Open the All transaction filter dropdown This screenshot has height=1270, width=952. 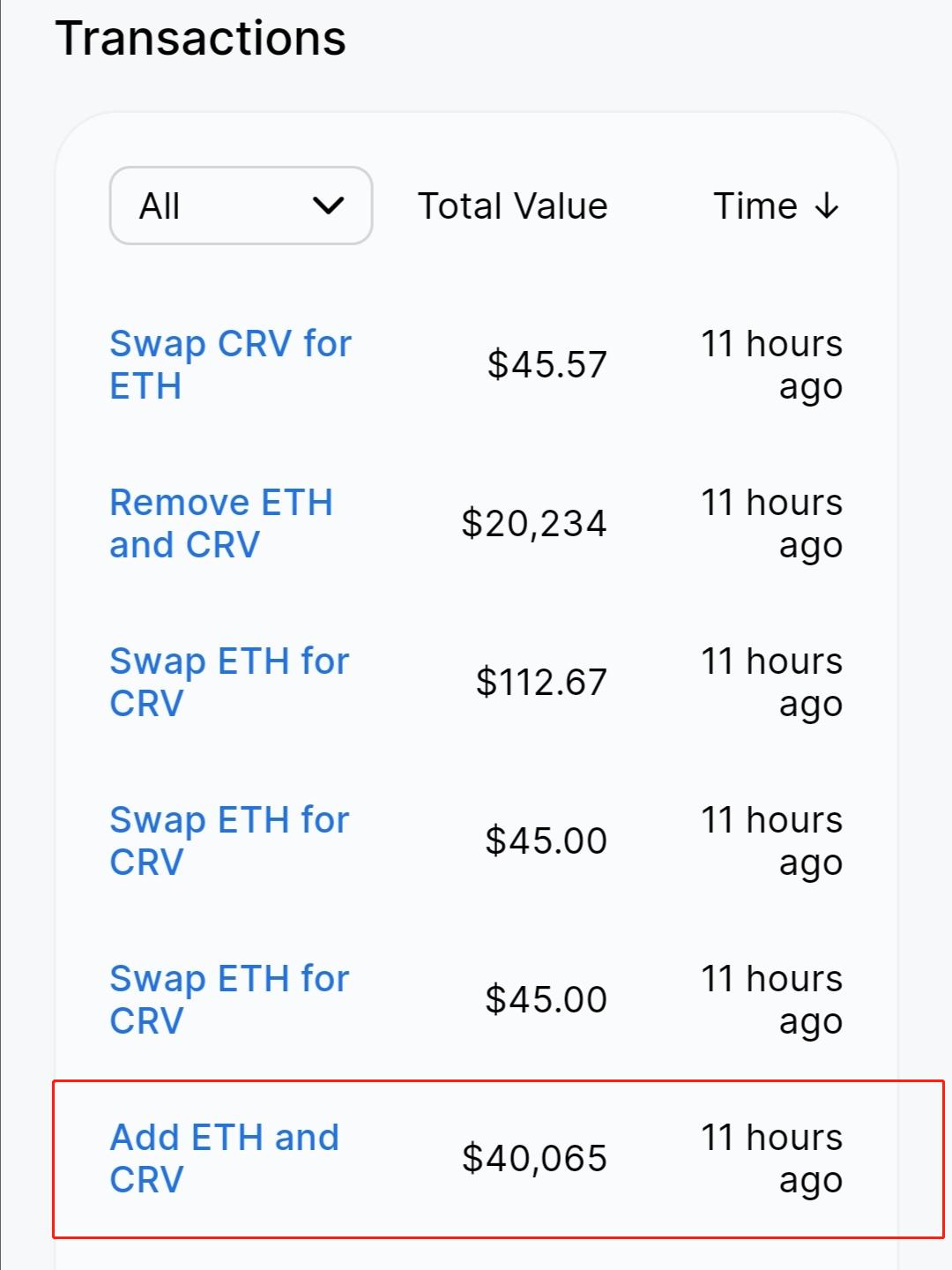[x=240, y=205]
